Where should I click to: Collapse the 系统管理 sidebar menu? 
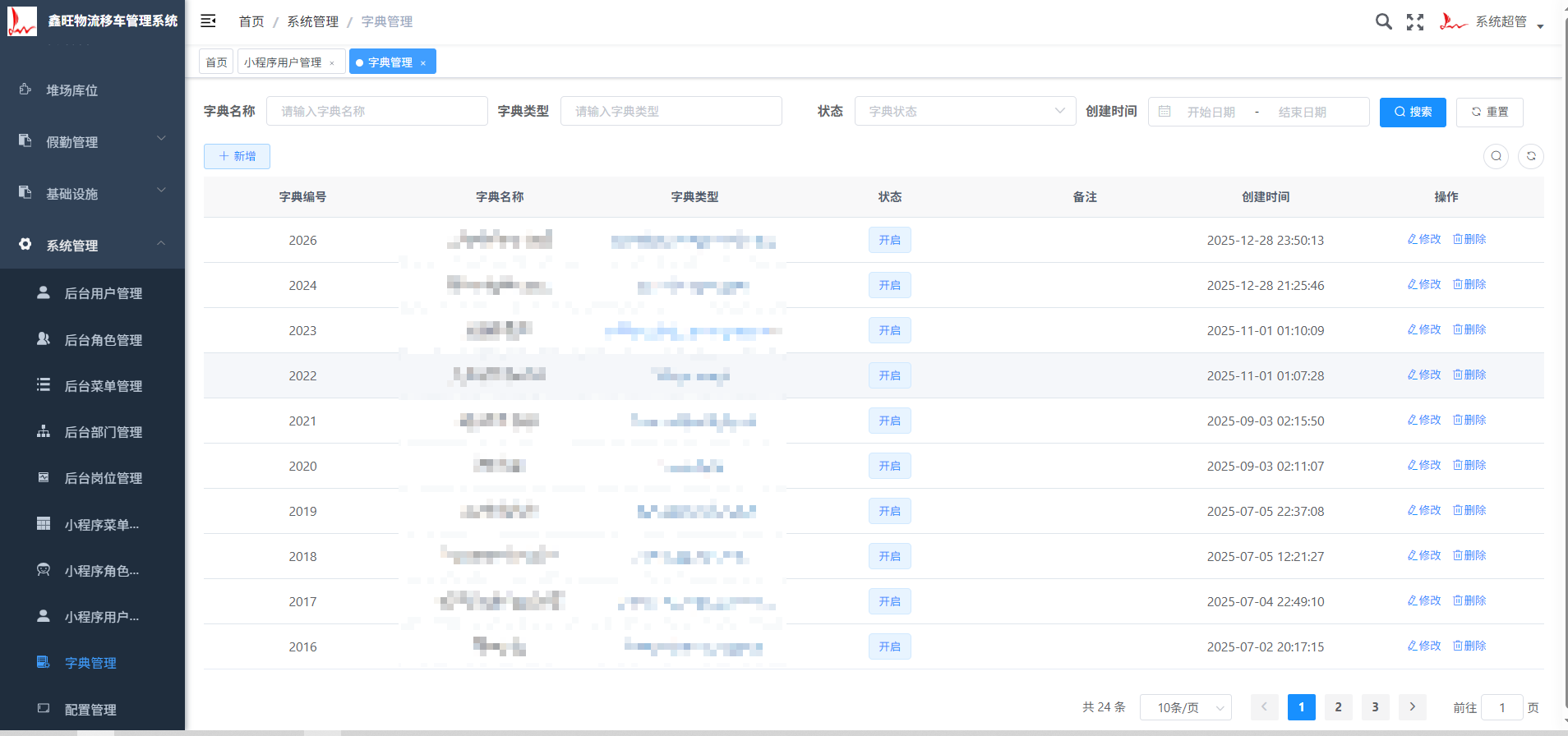[92, 246]
